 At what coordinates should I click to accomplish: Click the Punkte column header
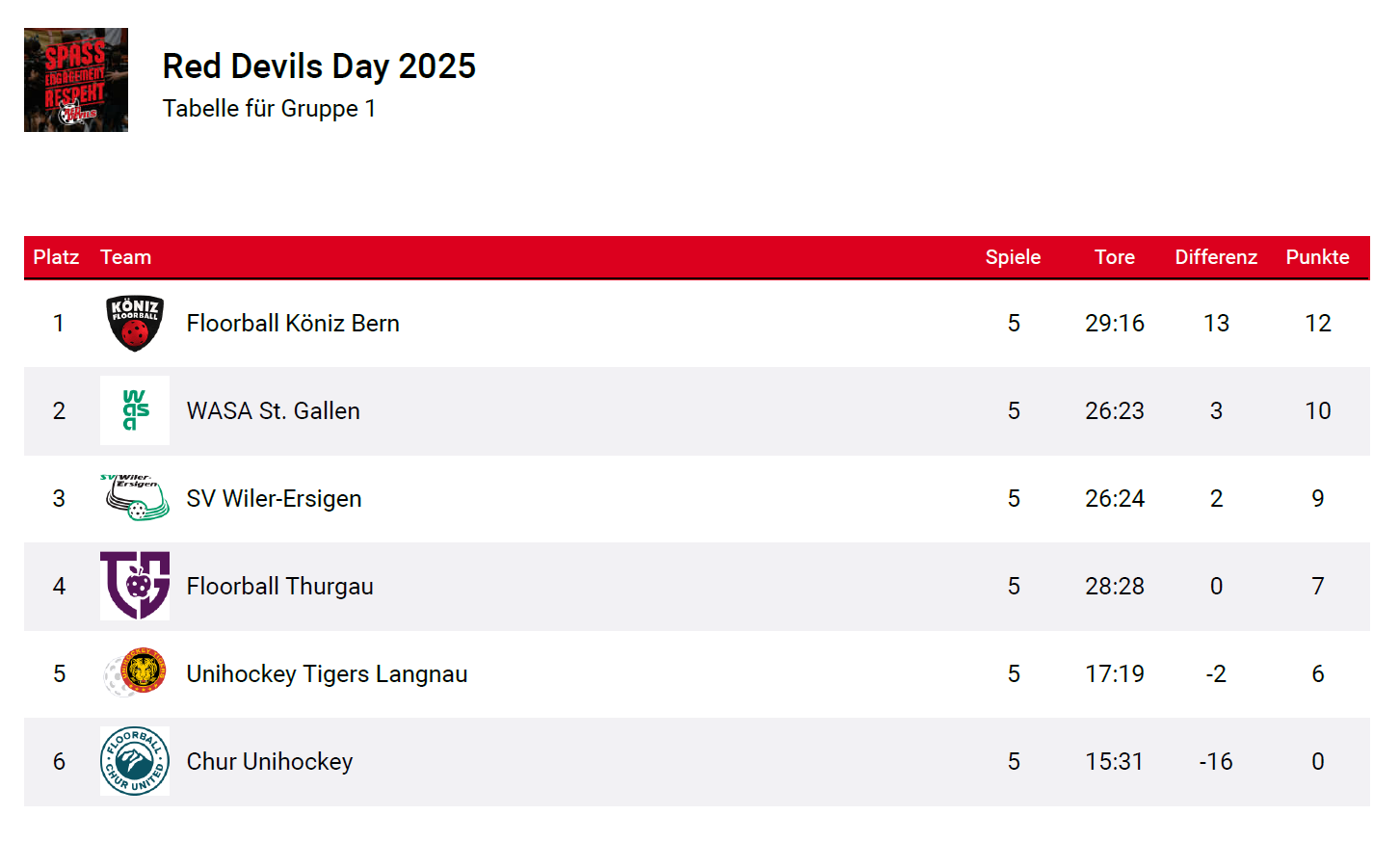pyautogui.click(x=1317, y=257)
